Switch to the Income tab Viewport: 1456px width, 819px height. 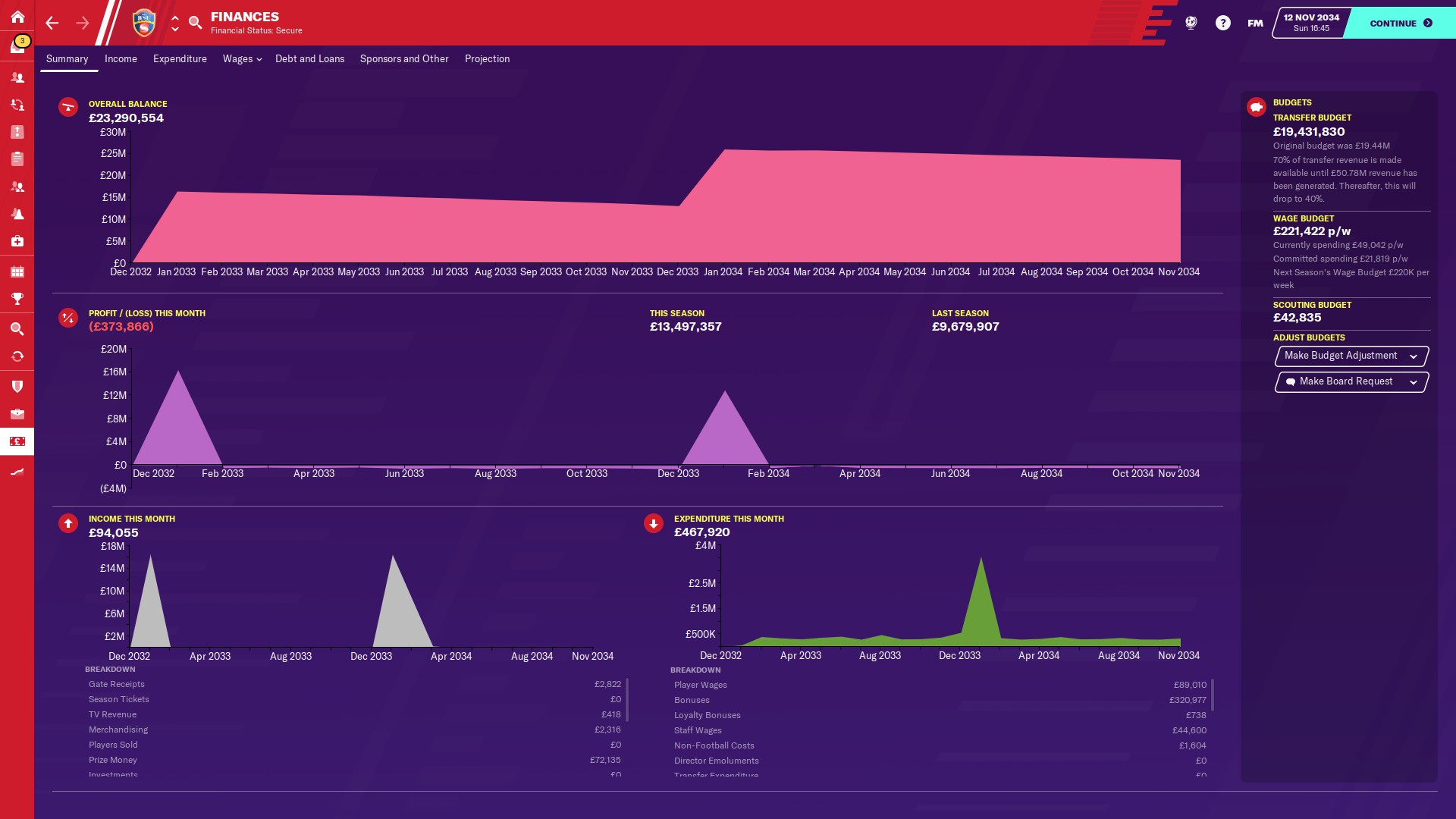(121, 58)
